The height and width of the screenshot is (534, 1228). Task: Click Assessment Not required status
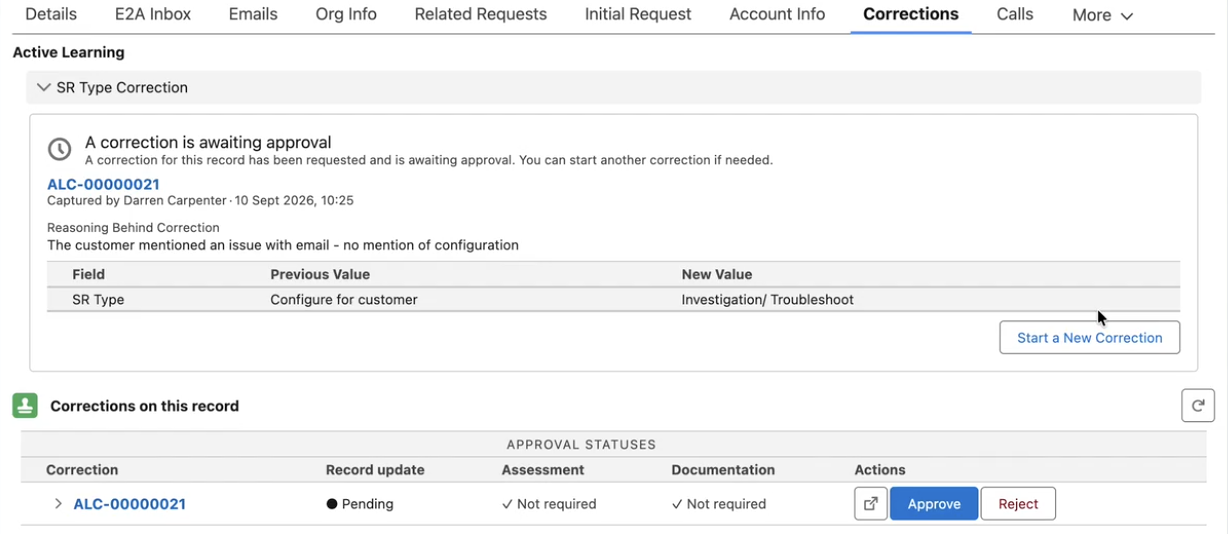(549, 504)
